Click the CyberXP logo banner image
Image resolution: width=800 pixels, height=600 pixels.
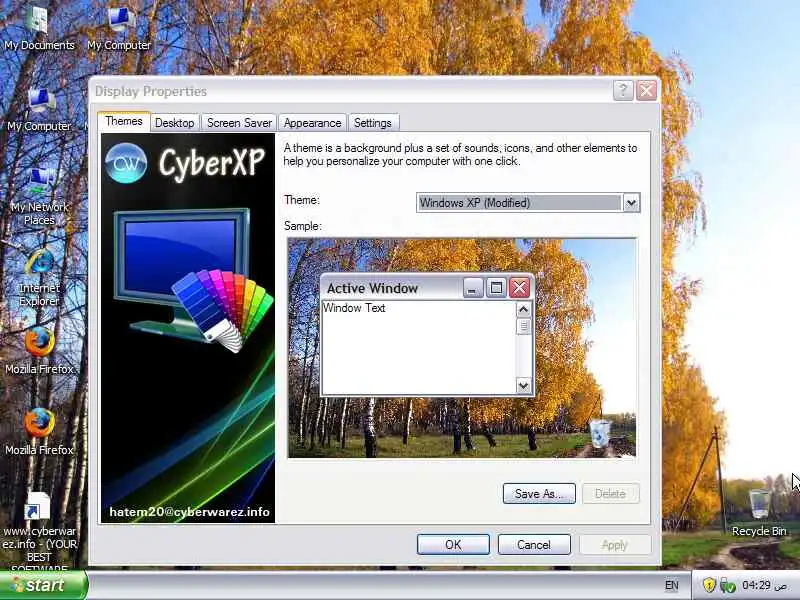(x=188, y=328)
